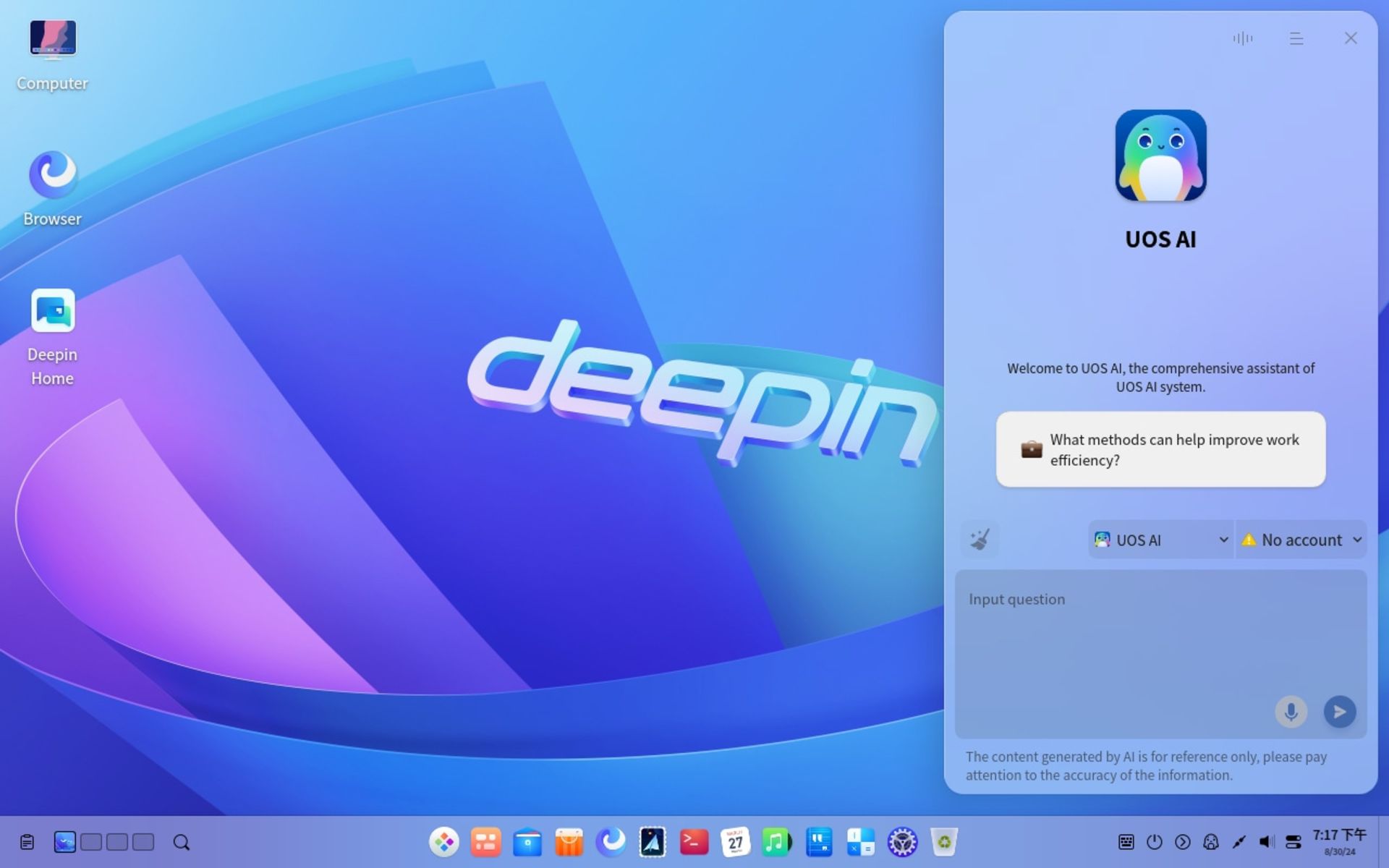Click the magic wand brush icon in chat
The image size is (1389, 868).
(980, 540)
